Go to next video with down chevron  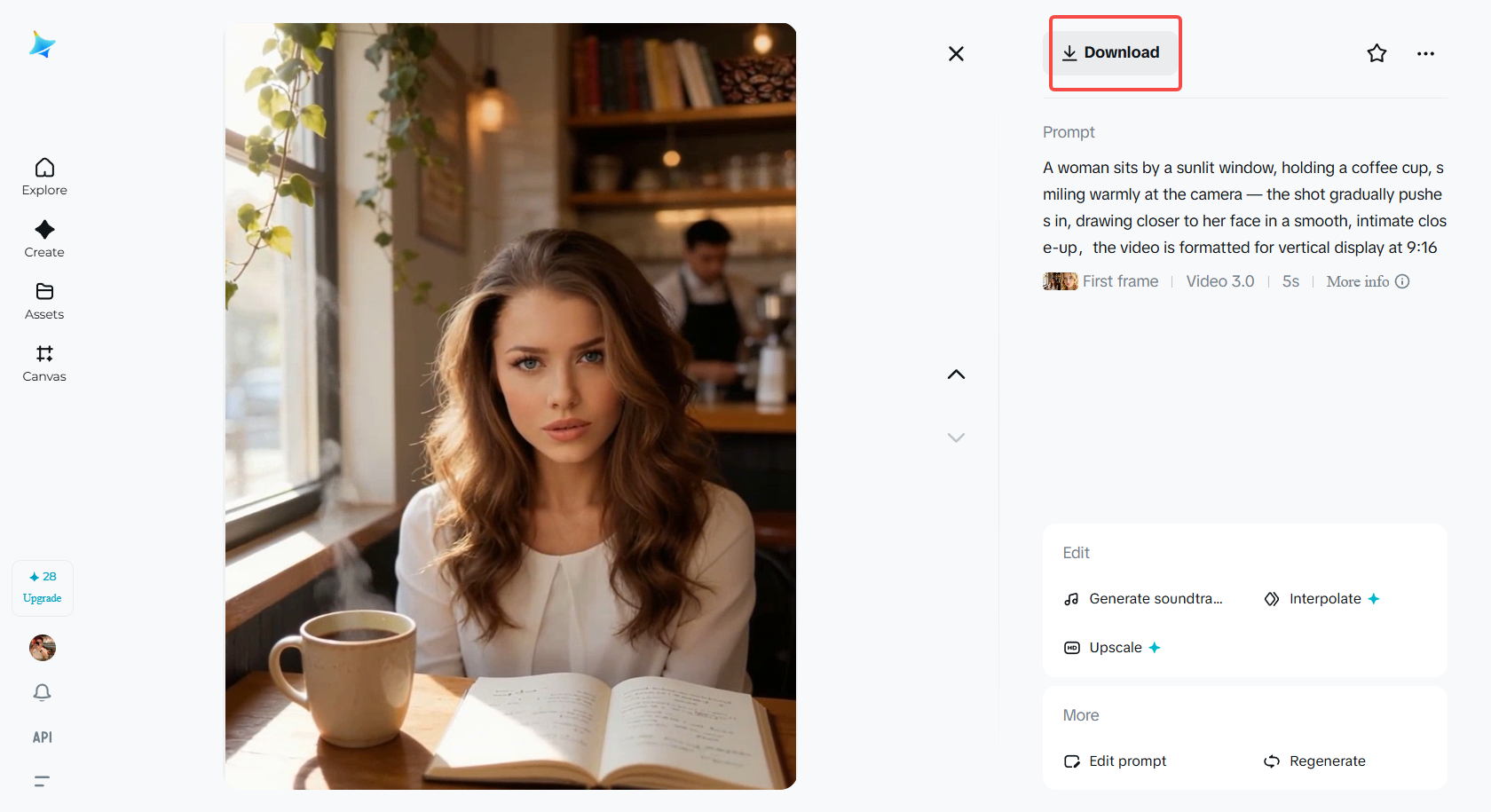(956, 438)
